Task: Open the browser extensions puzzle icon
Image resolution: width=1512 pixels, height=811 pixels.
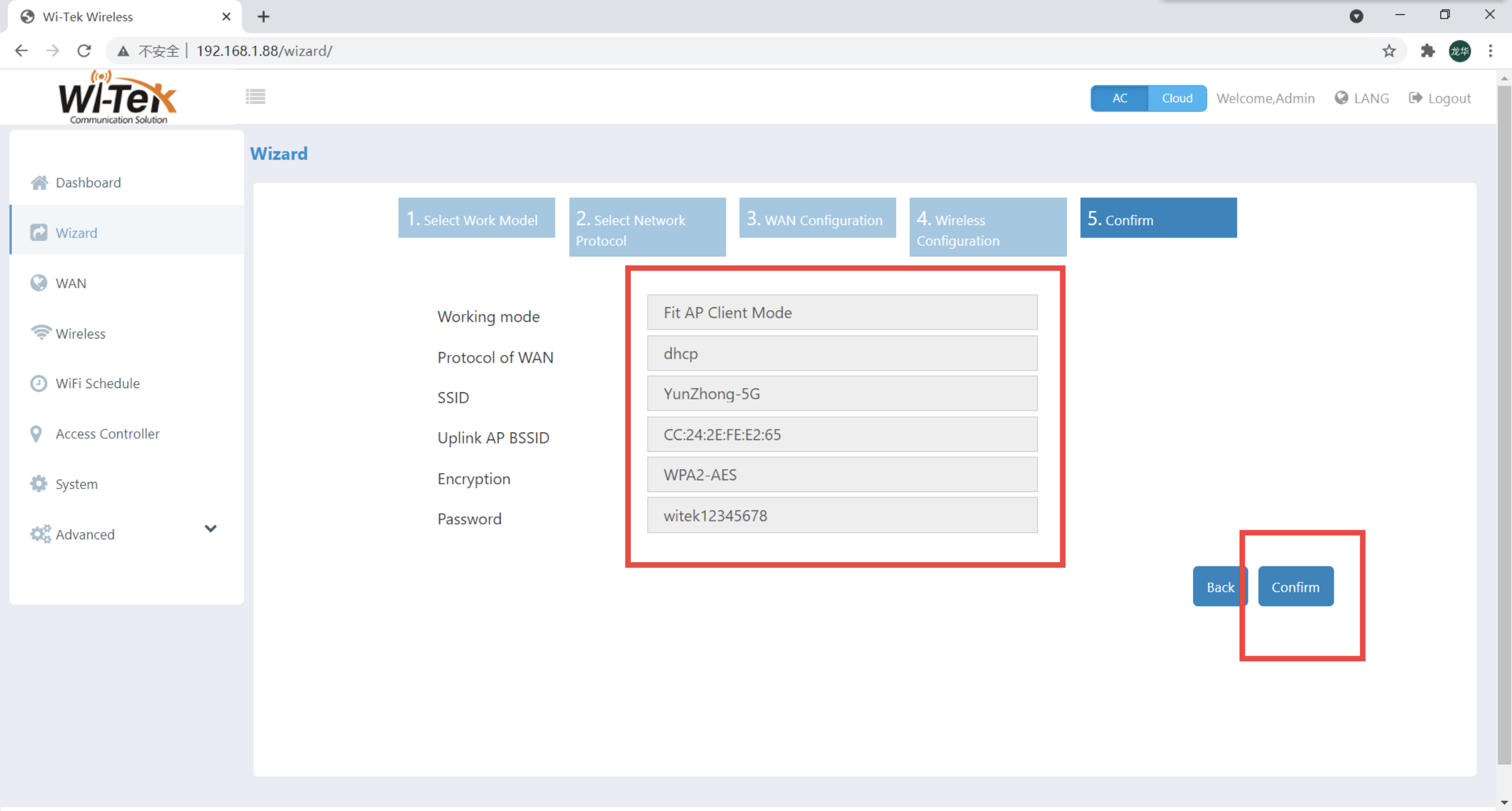Action: pyautogui.click(x=1428, y=51)
